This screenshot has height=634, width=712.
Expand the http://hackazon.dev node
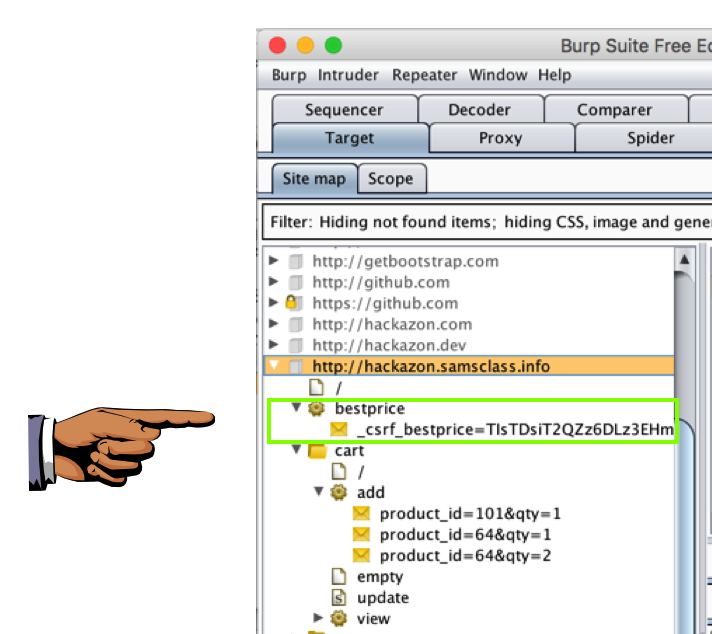coord(273,344)
